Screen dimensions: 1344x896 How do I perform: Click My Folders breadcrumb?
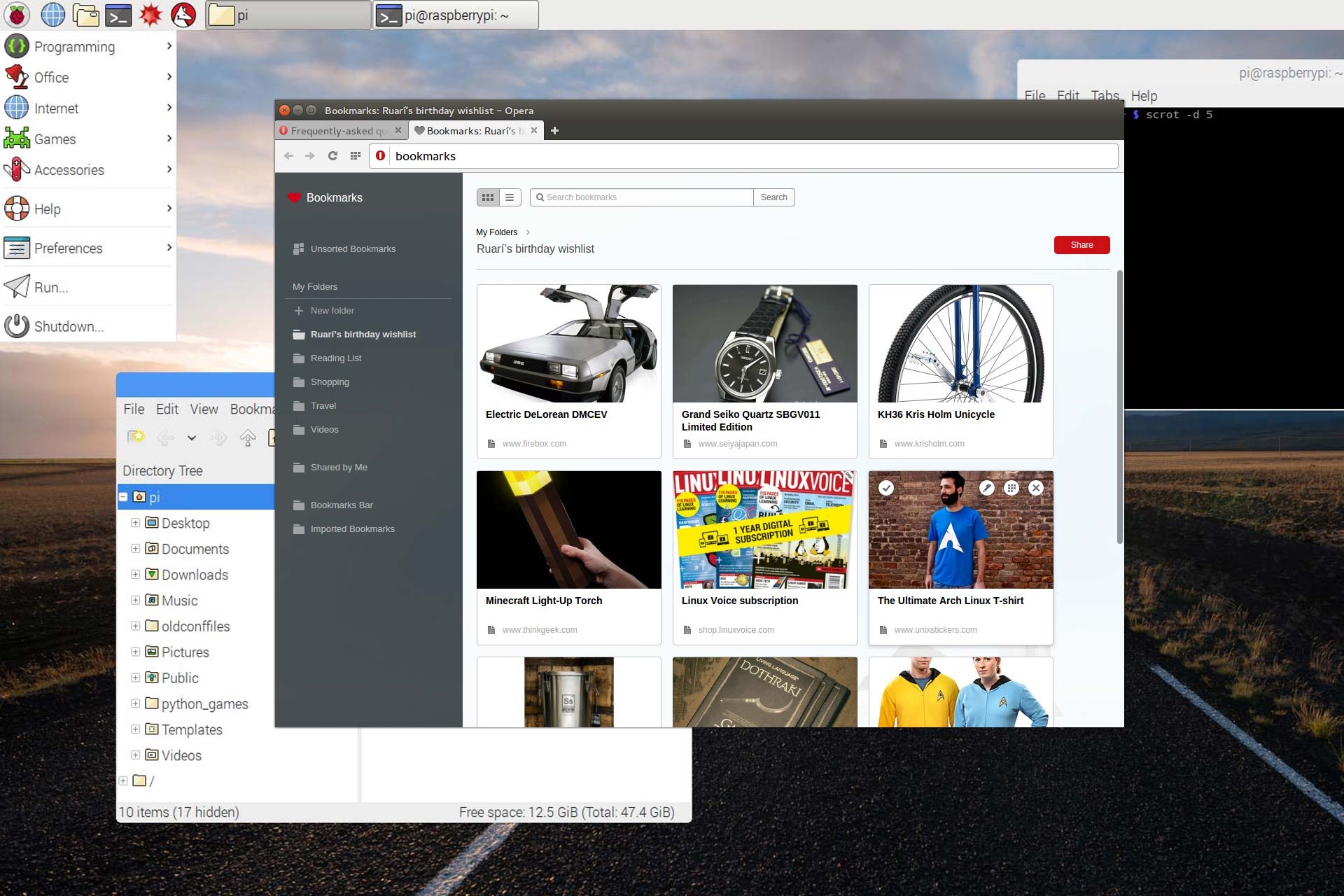(x=497, y=232)
